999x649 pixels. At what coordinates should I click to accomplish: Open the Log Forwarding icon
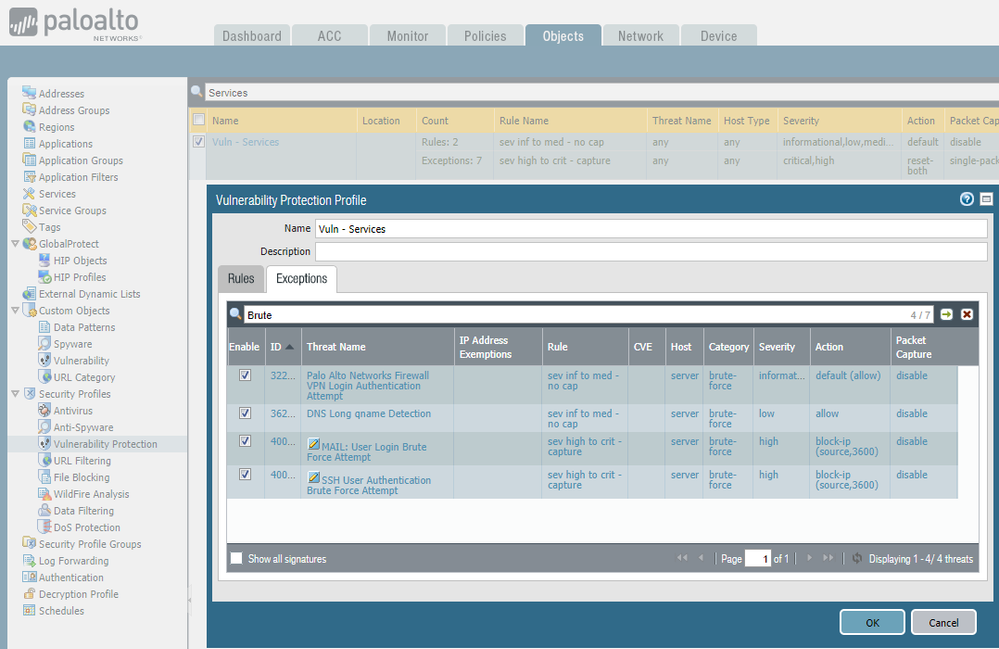[29, 560]
